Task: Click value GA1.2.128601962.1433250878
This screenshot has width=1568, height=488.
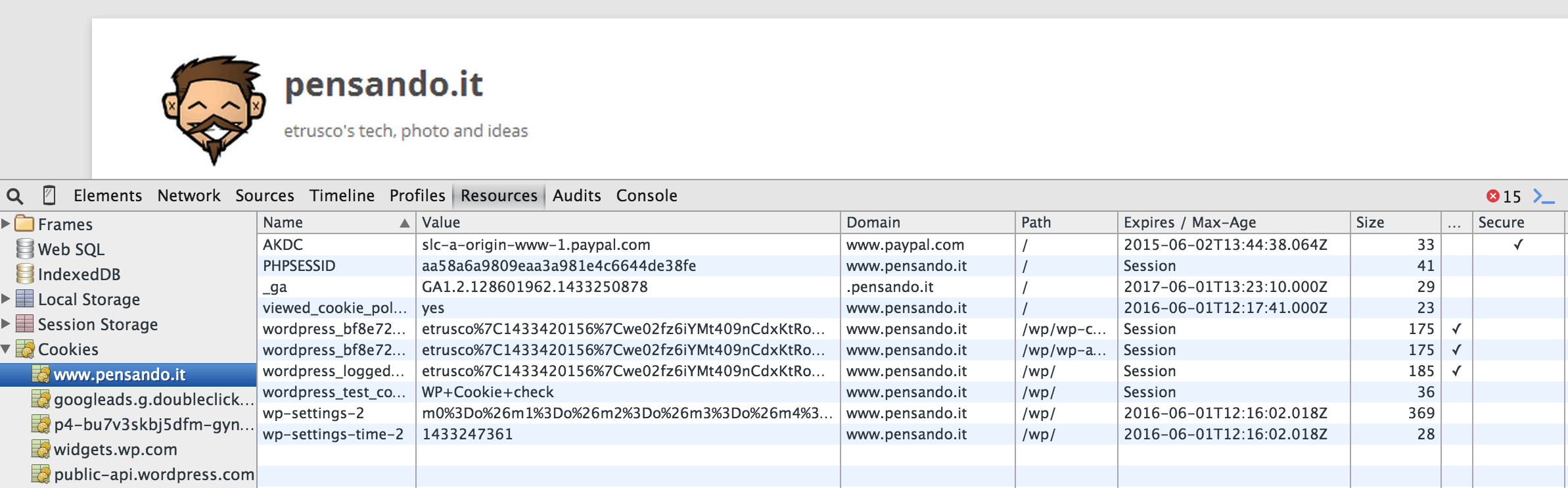Action: click(x=534, y=287)
